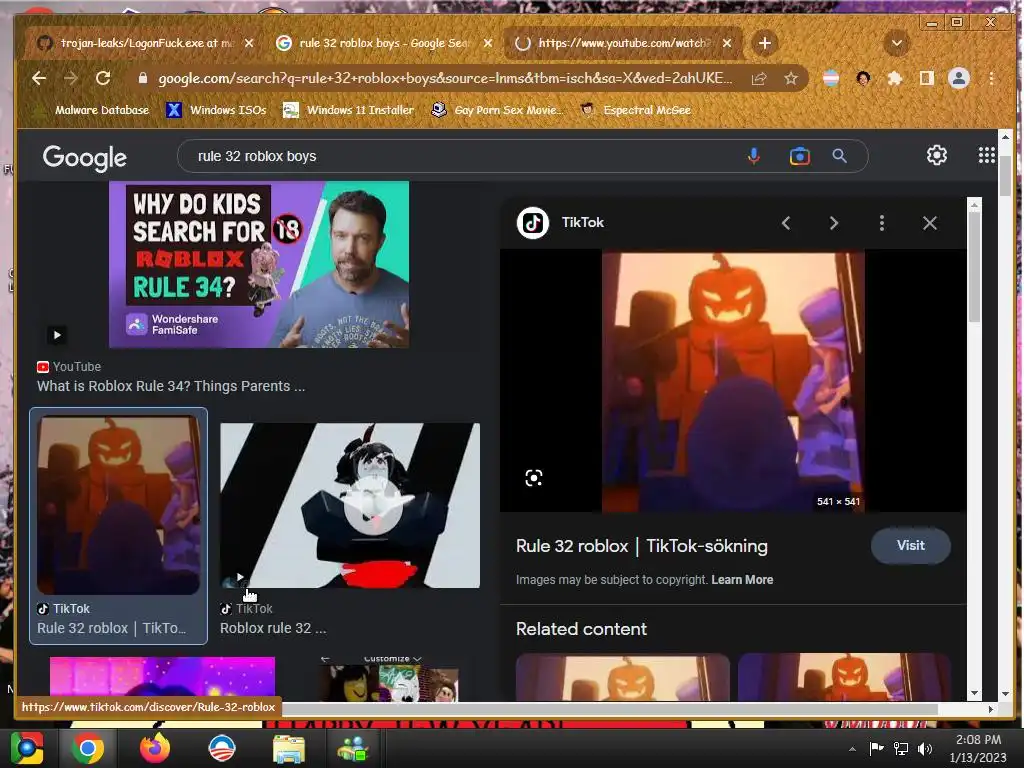
Task: Share this page using the share icon
Action: pos(759,78)
